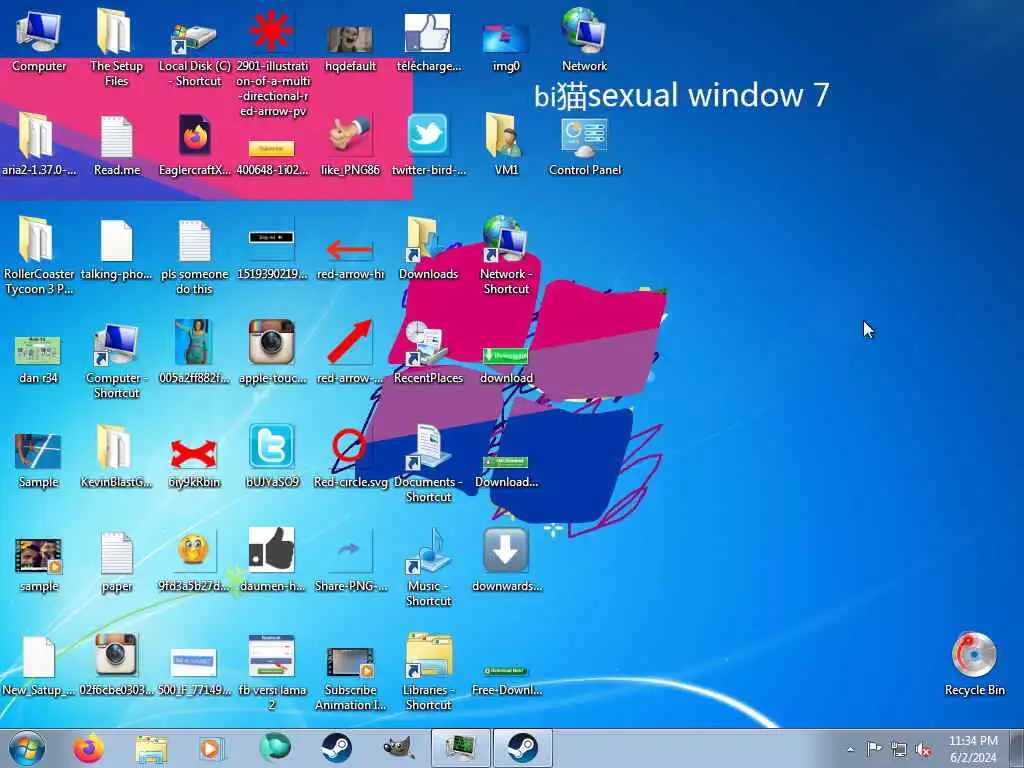Select the like_PNG86 thumbs-up image
This screenshot has width=1024, height=768.
click(350, 145)
